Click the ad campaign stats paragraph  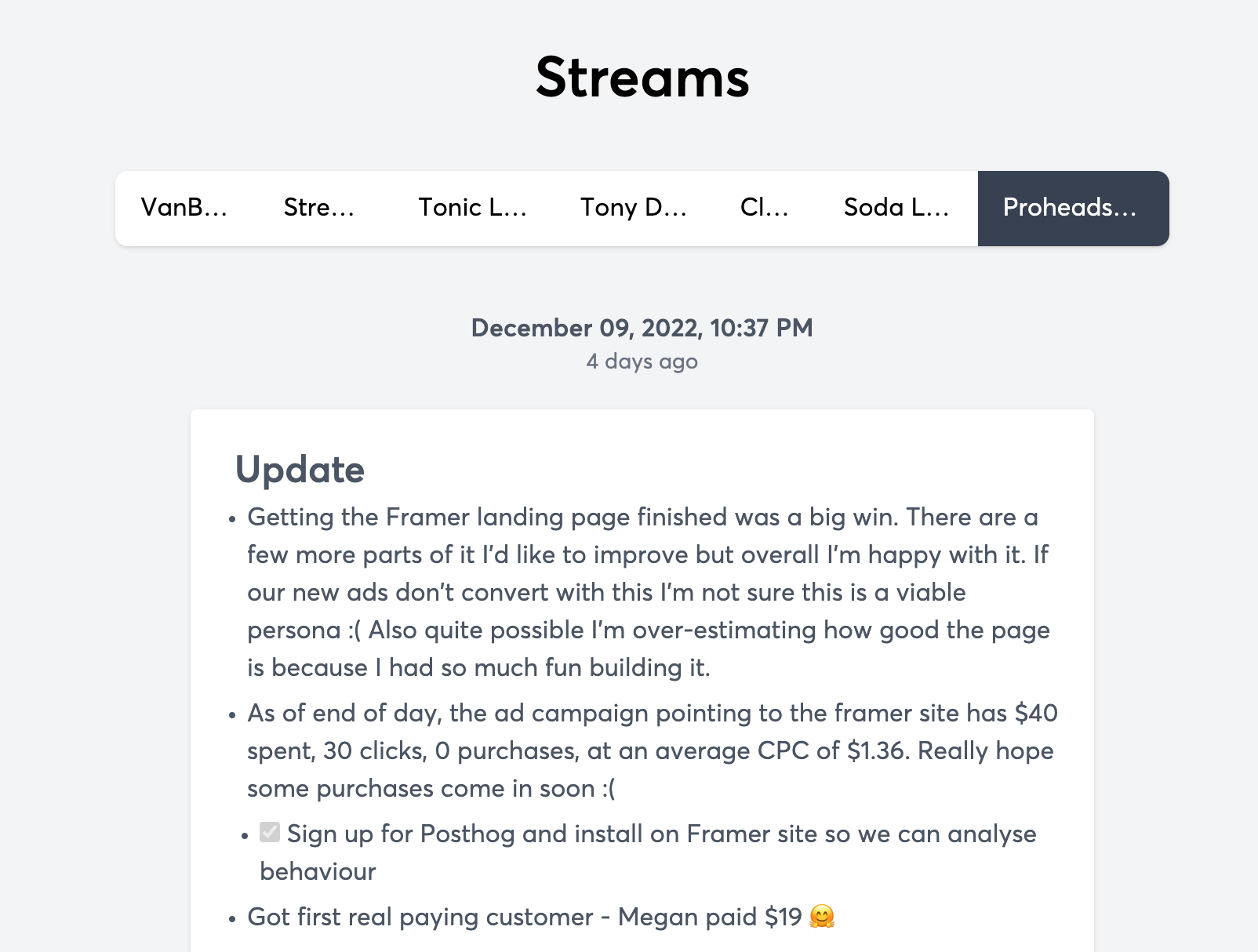click(x=643, y=750)
